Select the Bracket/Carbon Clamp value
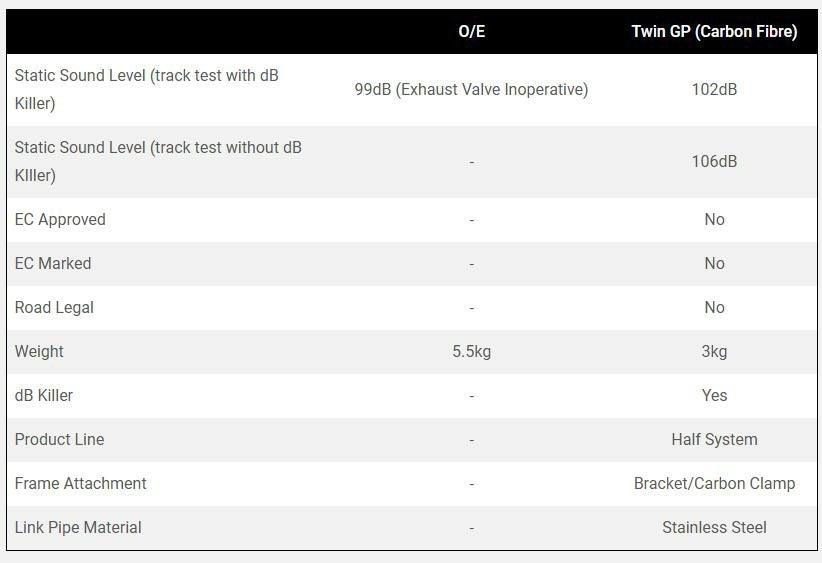Viewport: 822px width, 563px height. (x=714, y=484)
